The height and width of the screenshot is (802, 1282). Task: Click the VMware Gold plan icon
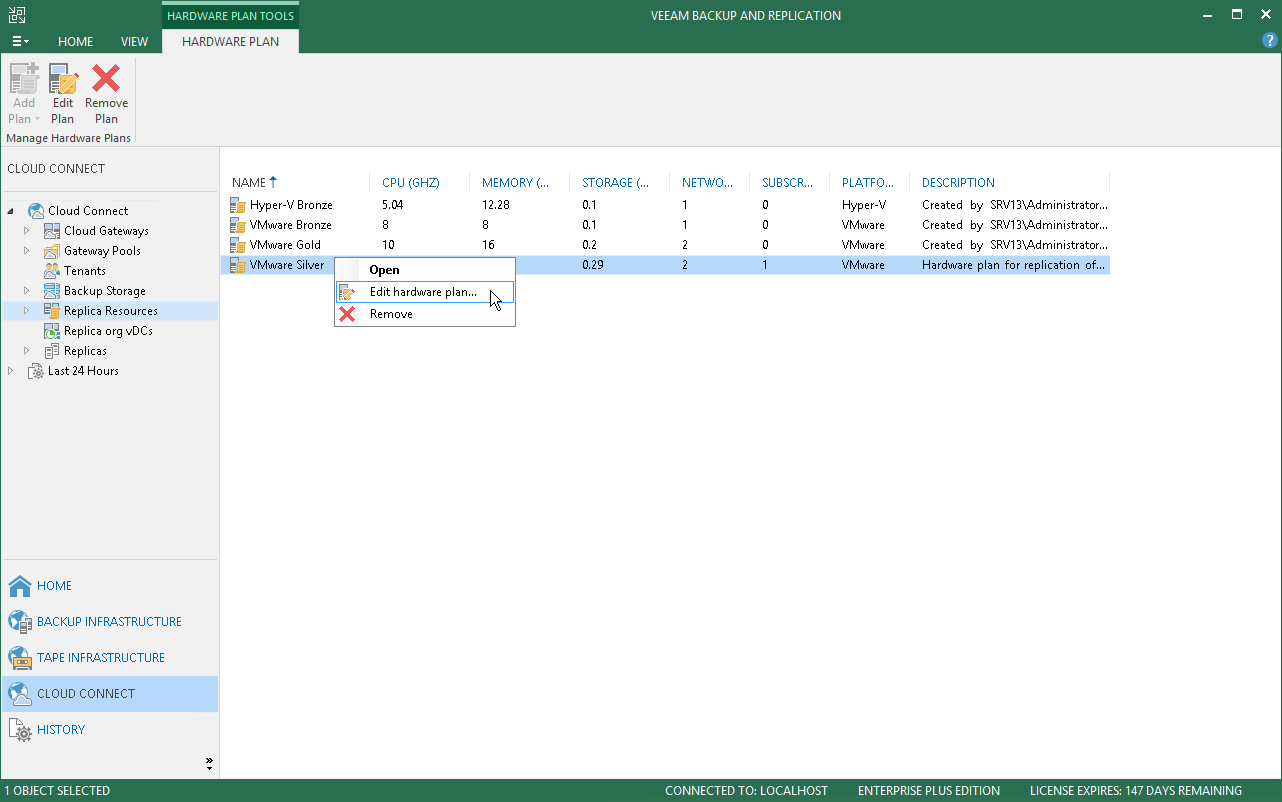point(238,245)
